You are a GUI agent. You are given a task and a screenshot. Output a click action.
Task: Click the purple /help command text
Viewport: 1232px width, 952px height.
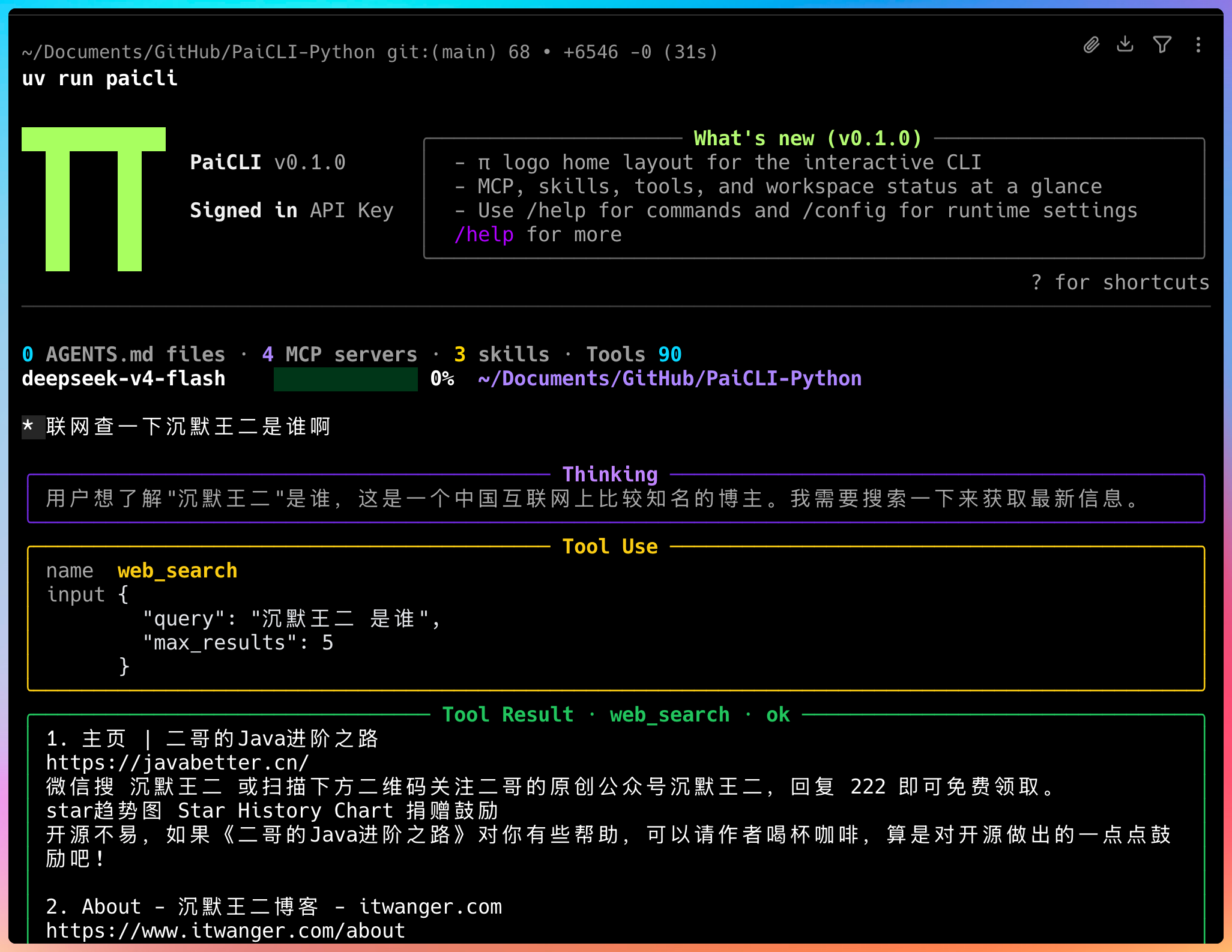(x=484, y=235)
